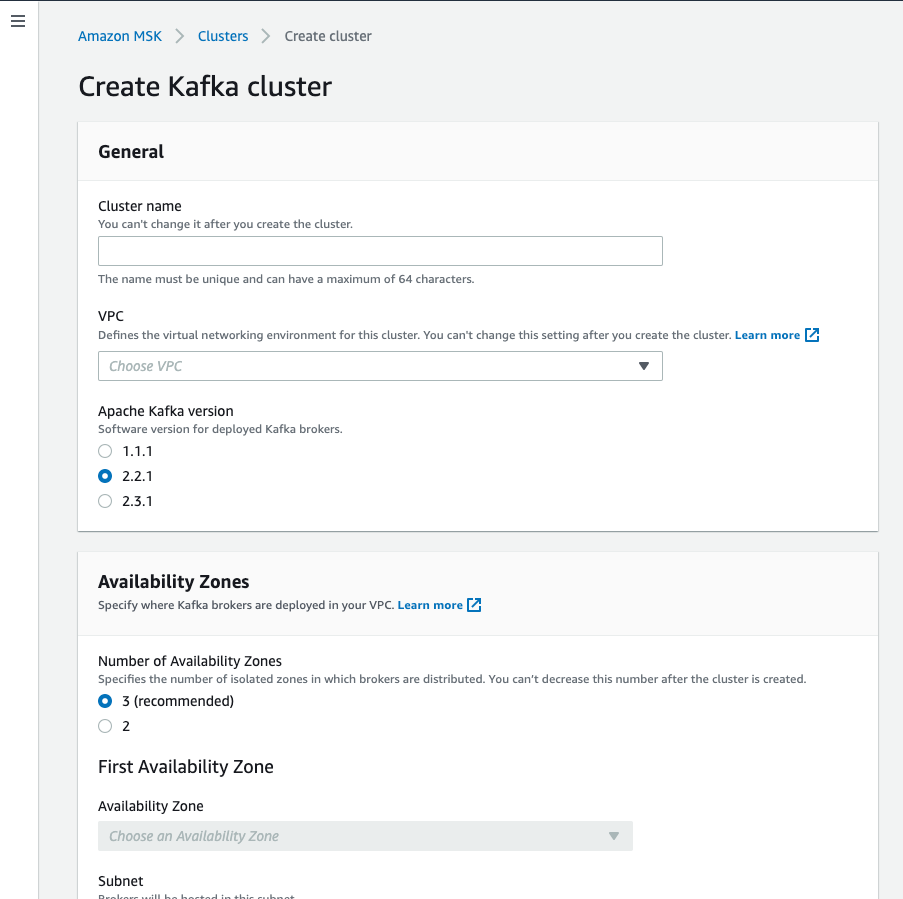Click the General section header
Viewport: 903px width, 899px height.
131,151
